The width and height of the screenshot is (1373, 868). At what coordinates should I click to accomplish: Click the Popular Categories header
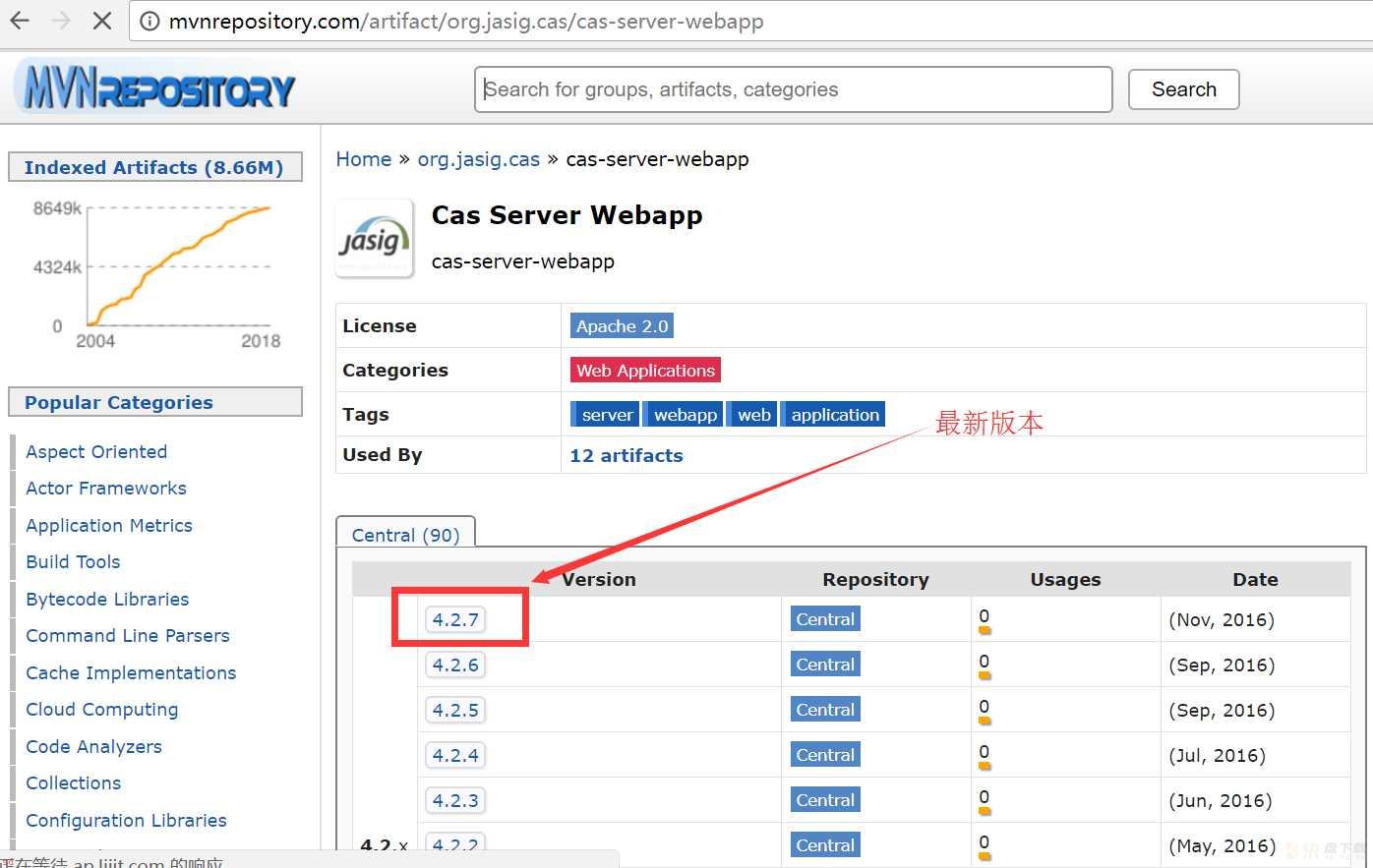tap(154, 402)
